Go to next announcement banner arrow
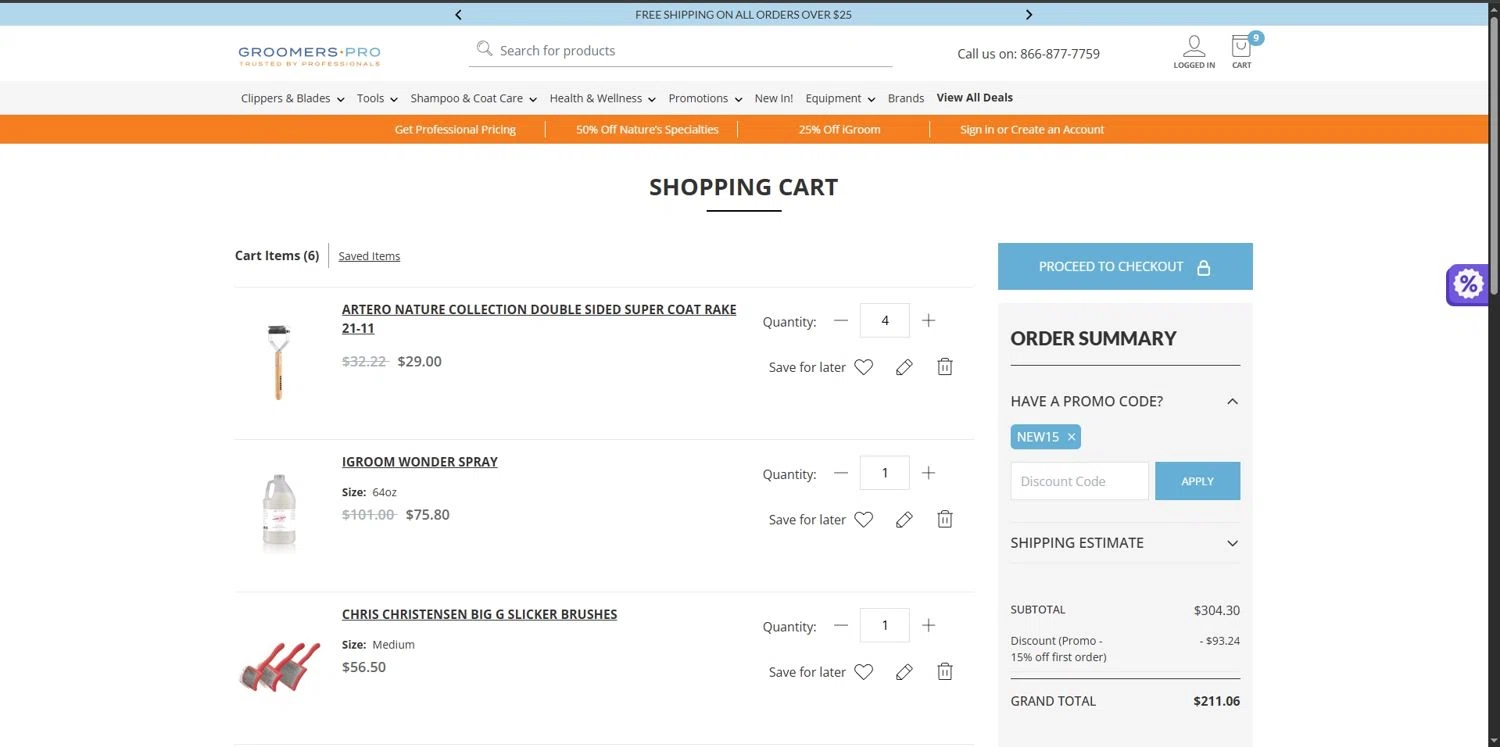This screenshot has width=1500, height=747. pos(1029,15)
